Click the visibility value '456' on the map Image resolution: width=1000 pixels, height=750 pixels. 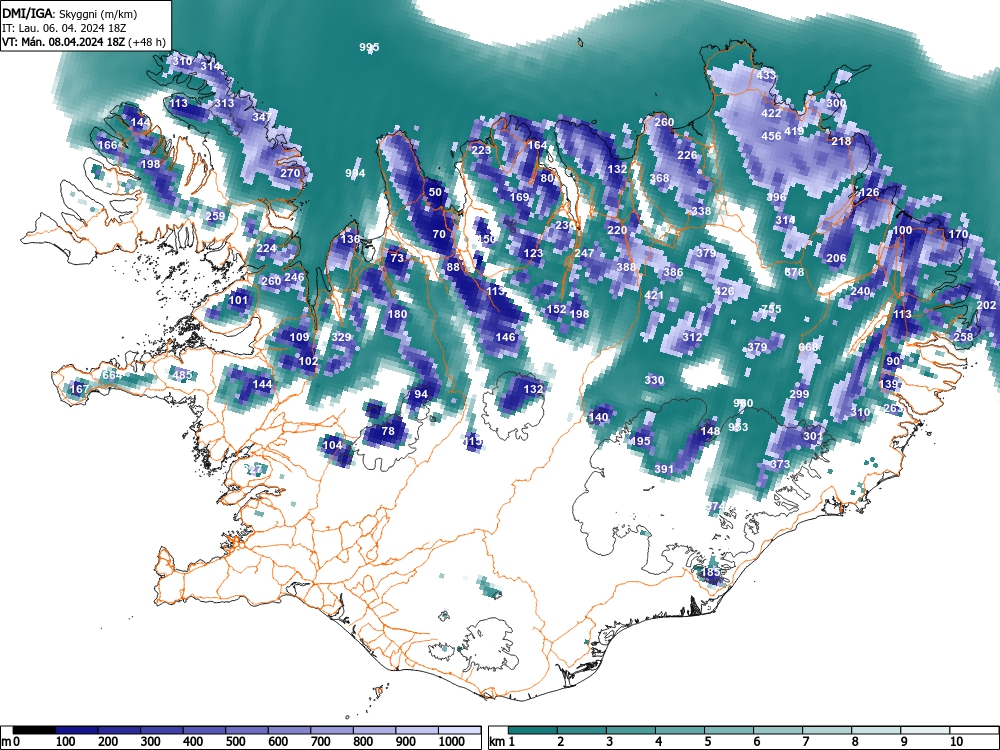(x=771, y=136)
